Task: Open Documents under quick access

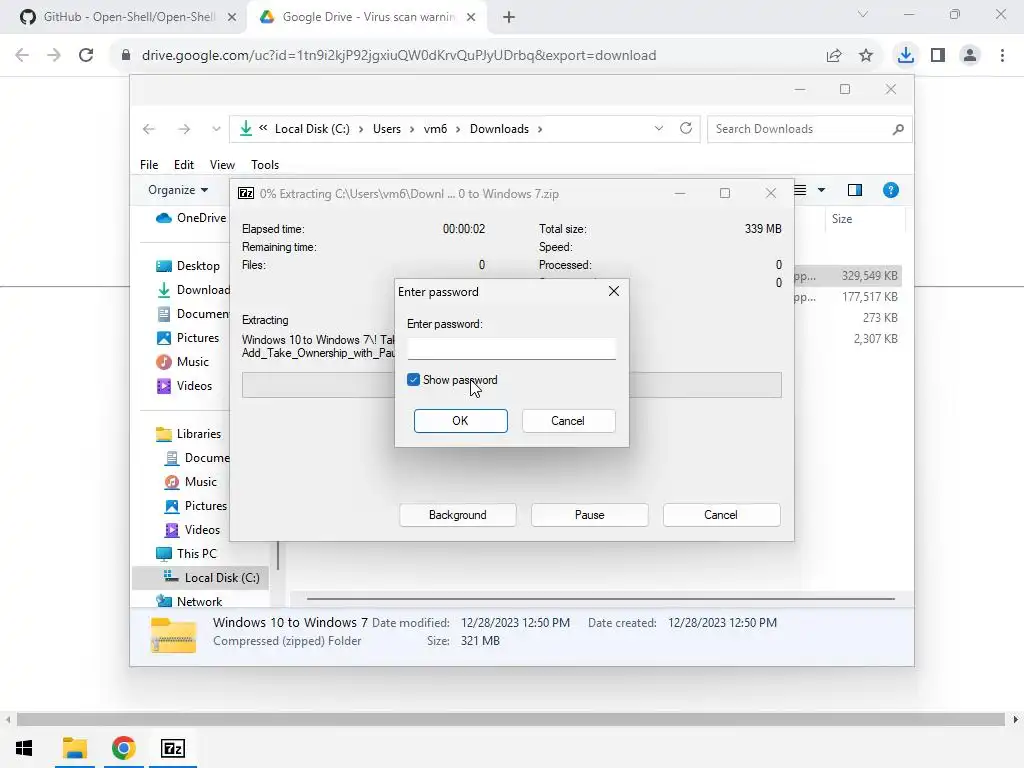Action: click(x=193, y=314)
